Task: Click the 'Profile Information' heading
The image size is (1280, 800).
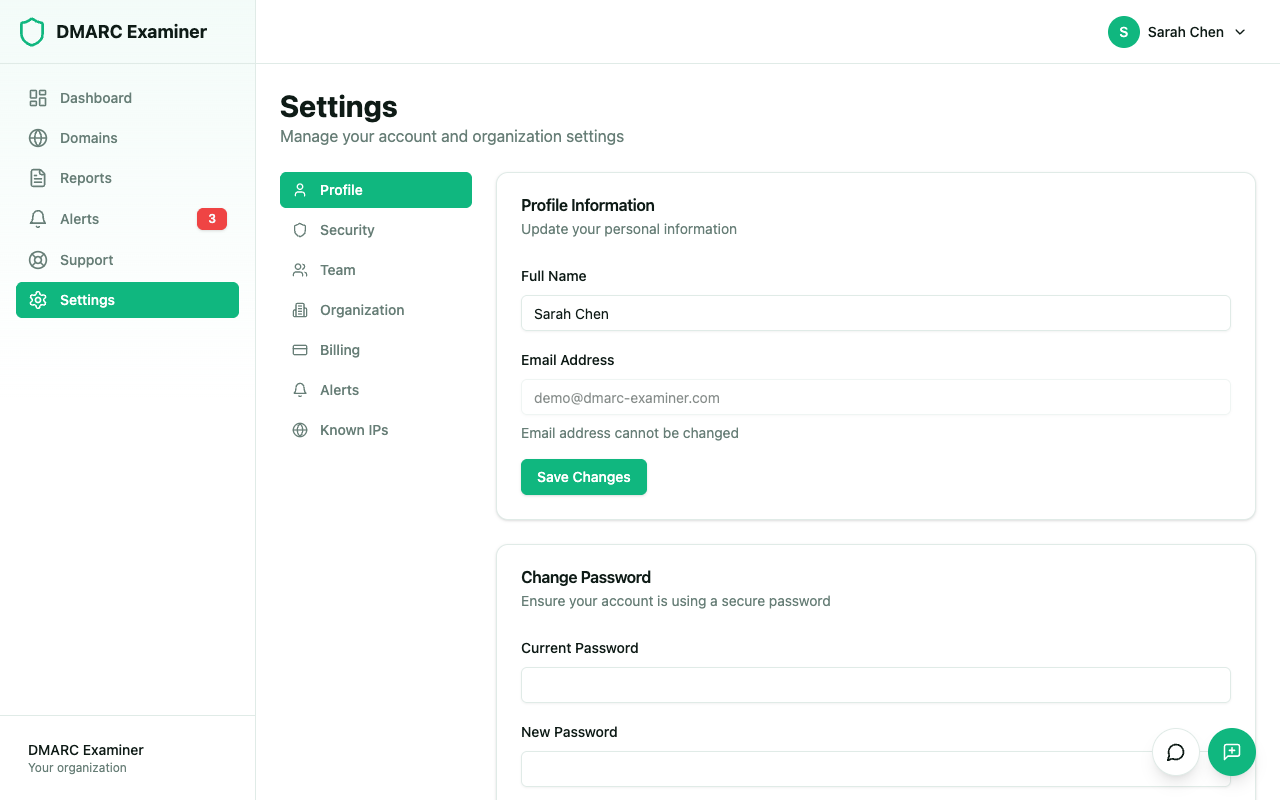Action: (588, 205)
